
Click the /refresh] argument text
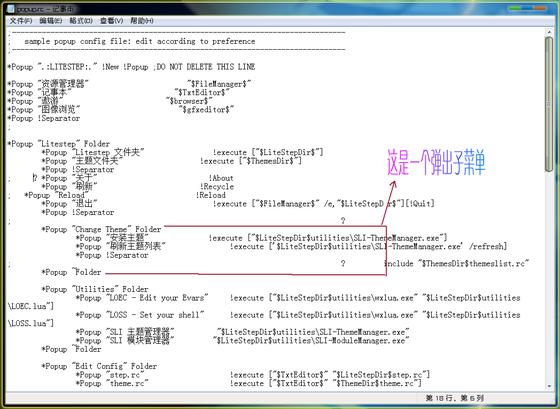click(x=488, y=247)
